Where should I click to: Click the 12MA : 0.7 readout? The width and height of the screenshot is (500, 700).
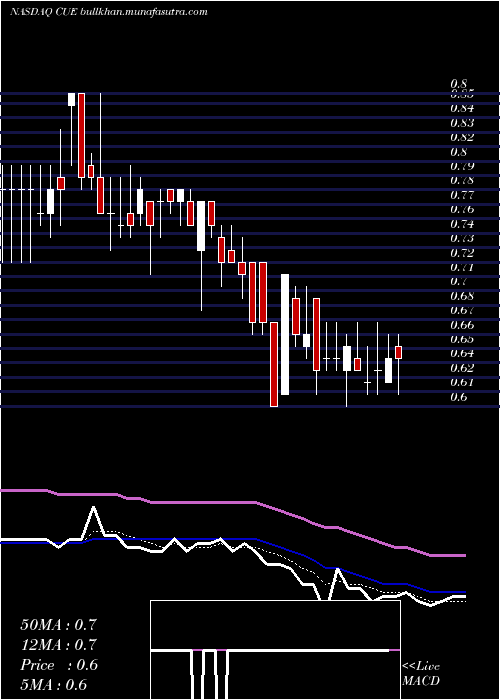pyautogui.click(x=58, y=645)
